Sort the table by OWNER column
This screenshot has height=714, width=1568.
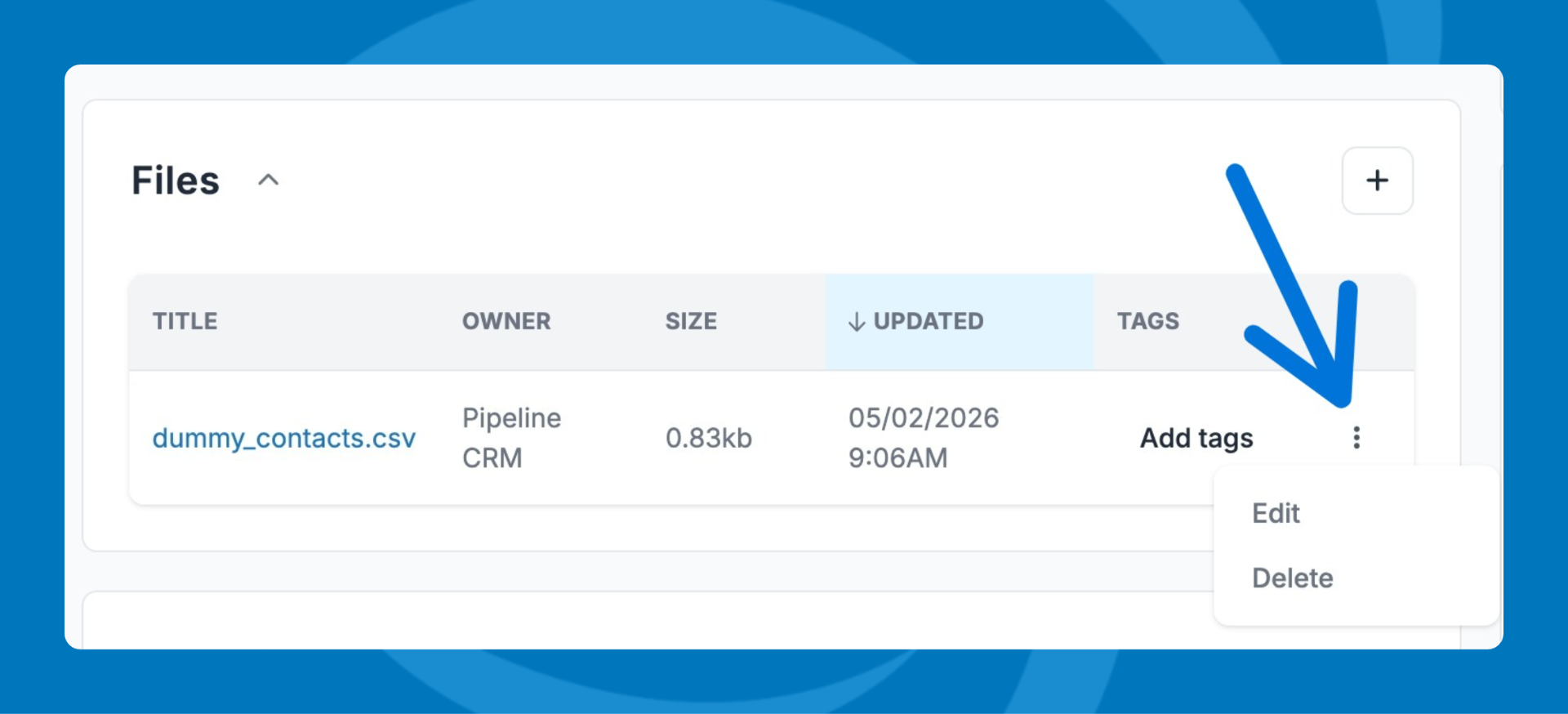click(506, 321)
